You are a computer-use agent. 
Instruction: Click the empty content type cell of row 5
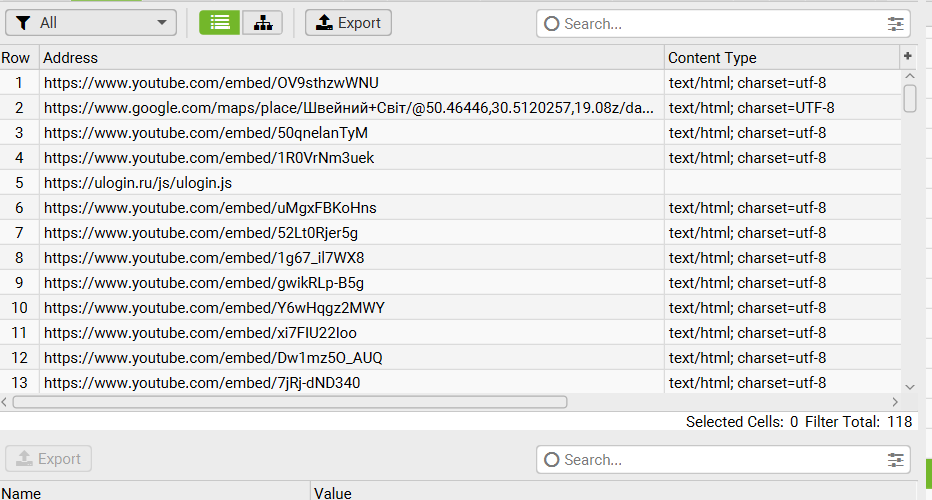[782, 183]
